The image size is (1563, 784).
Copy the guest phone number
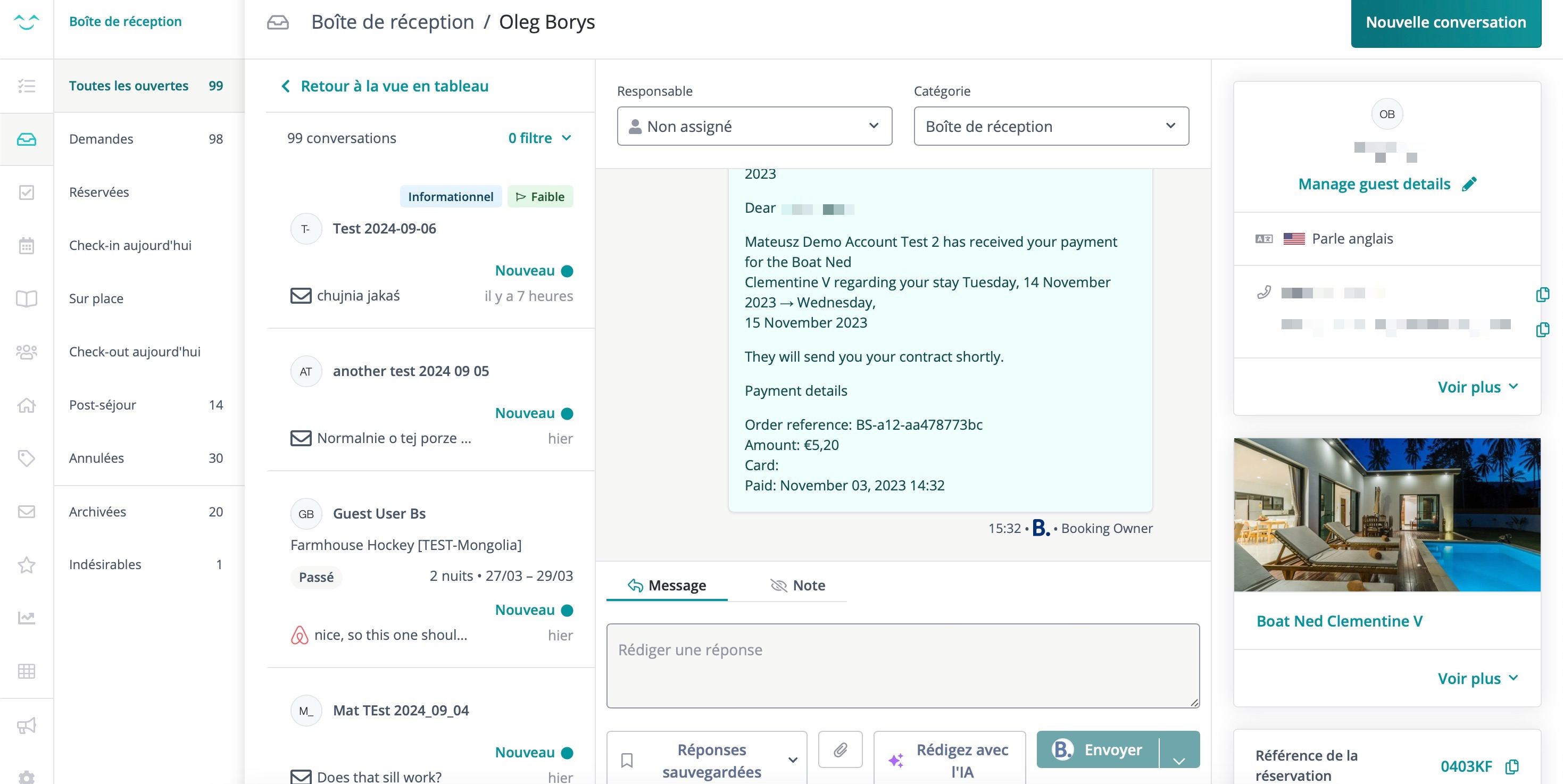tap(1542, 294)
